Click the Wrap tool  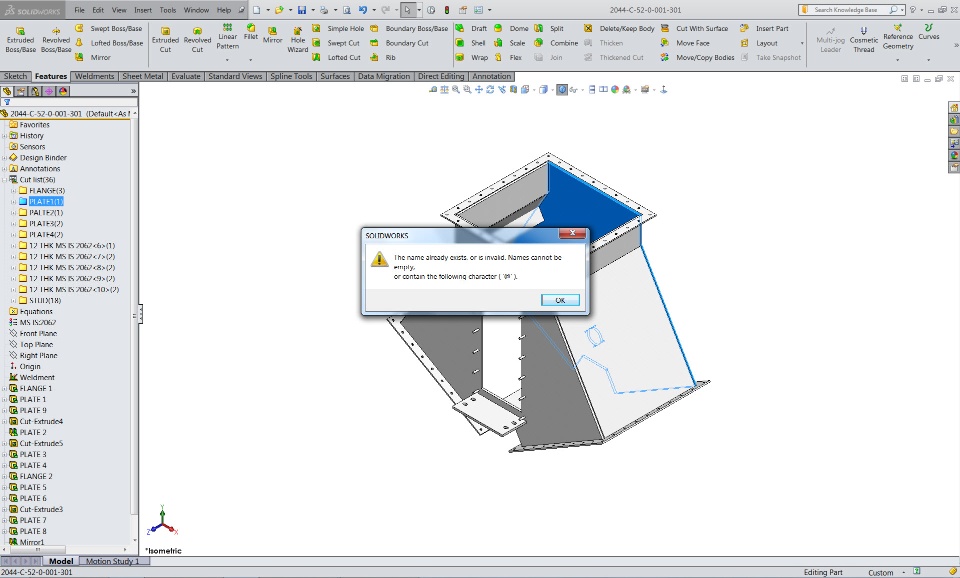(x=472, y=57)
